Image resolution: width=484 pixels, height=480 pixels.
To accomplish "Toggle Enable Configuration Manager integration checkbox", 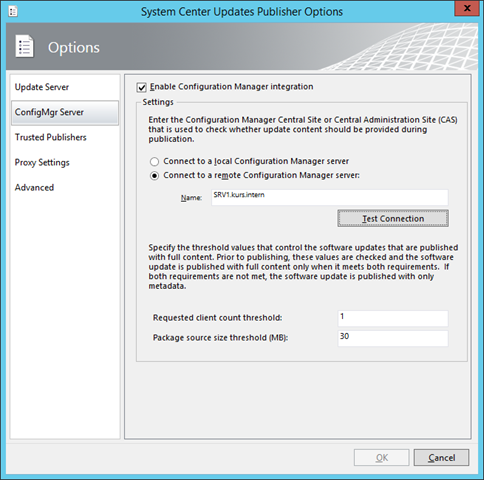I will 141,88.
